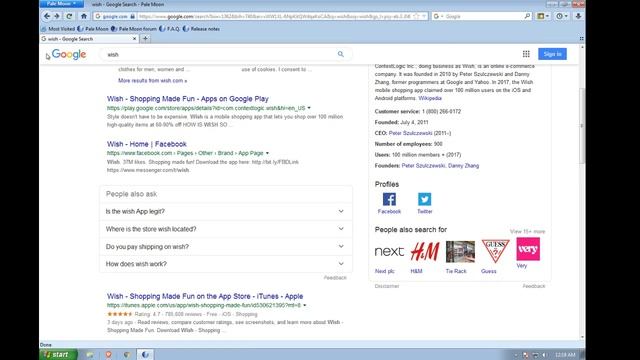Click the Windows start button
The width and height of the screenshot is (640, 360).
click(x=58, y=354)
